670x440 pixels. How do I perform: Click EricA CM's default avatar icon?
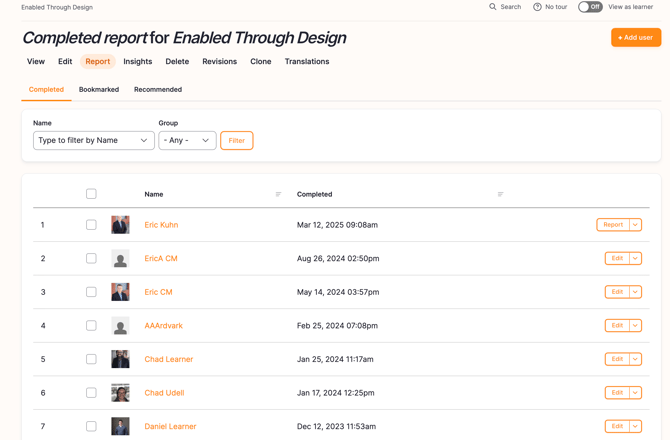coord(120,259)
